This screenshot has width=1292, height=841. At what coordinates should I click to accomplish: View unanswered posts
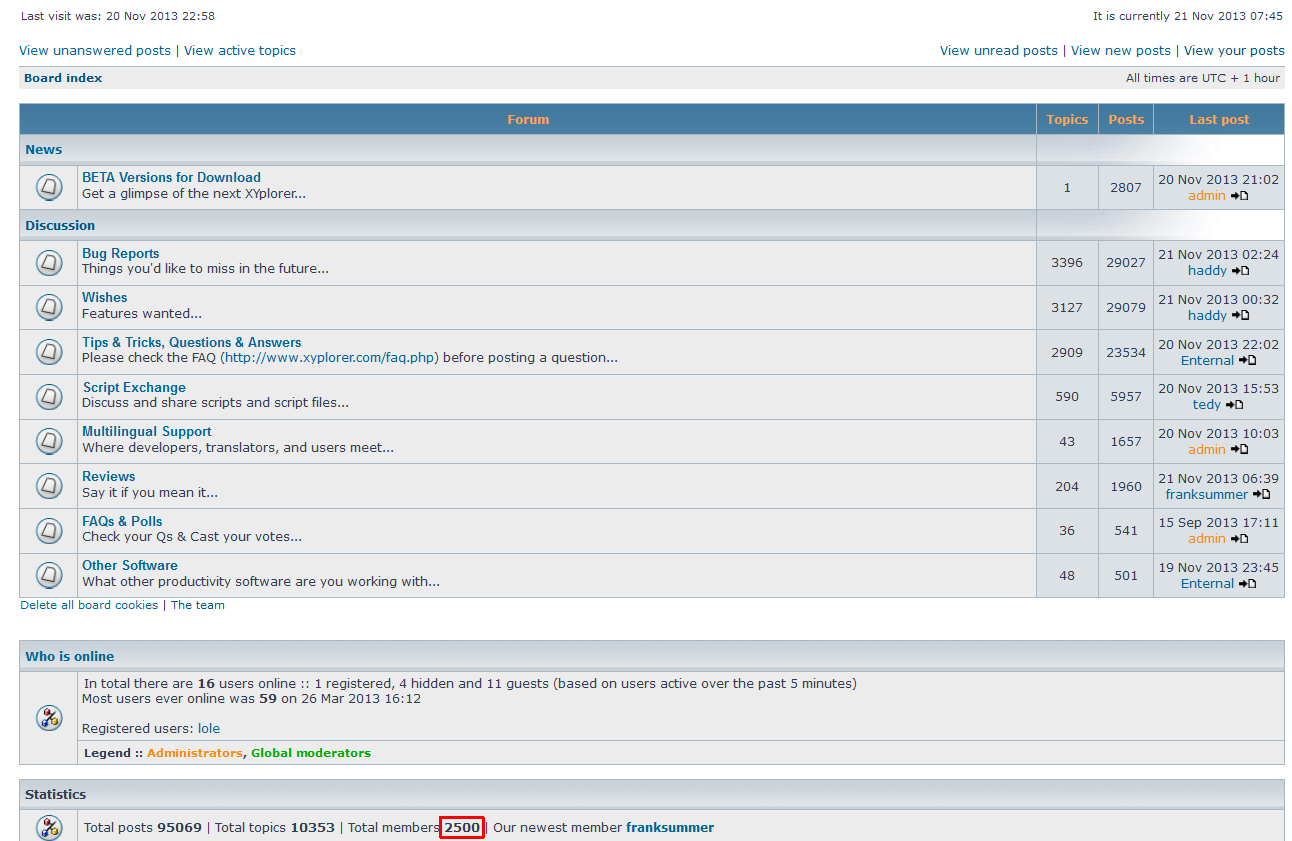(95, 51)
